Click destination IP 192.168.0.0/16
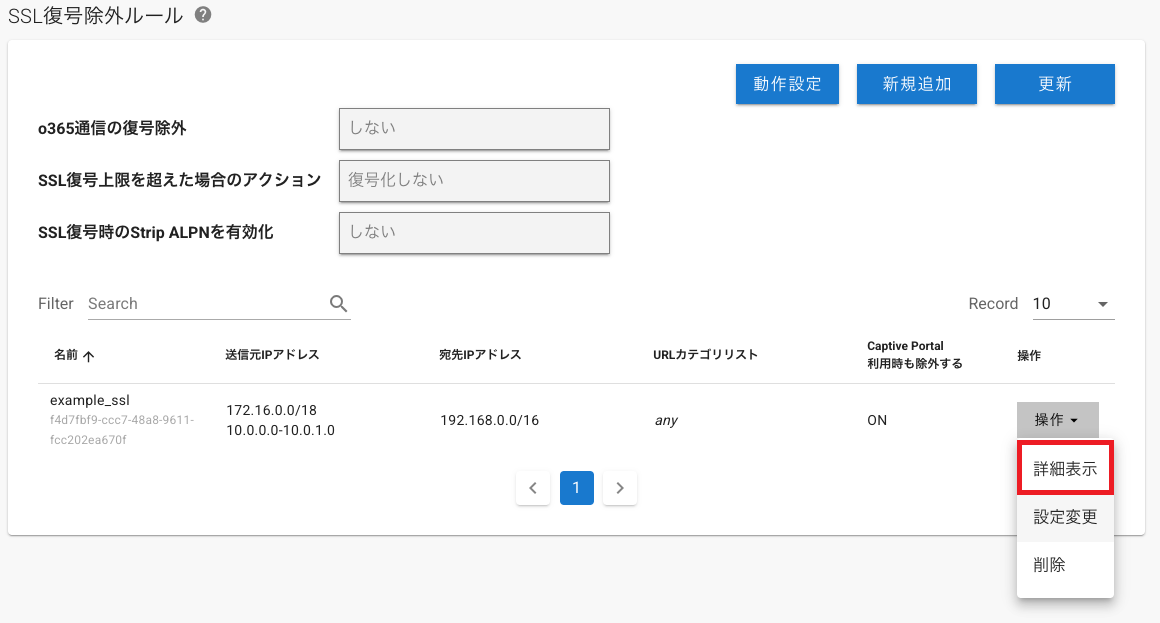 click(489, 420)
